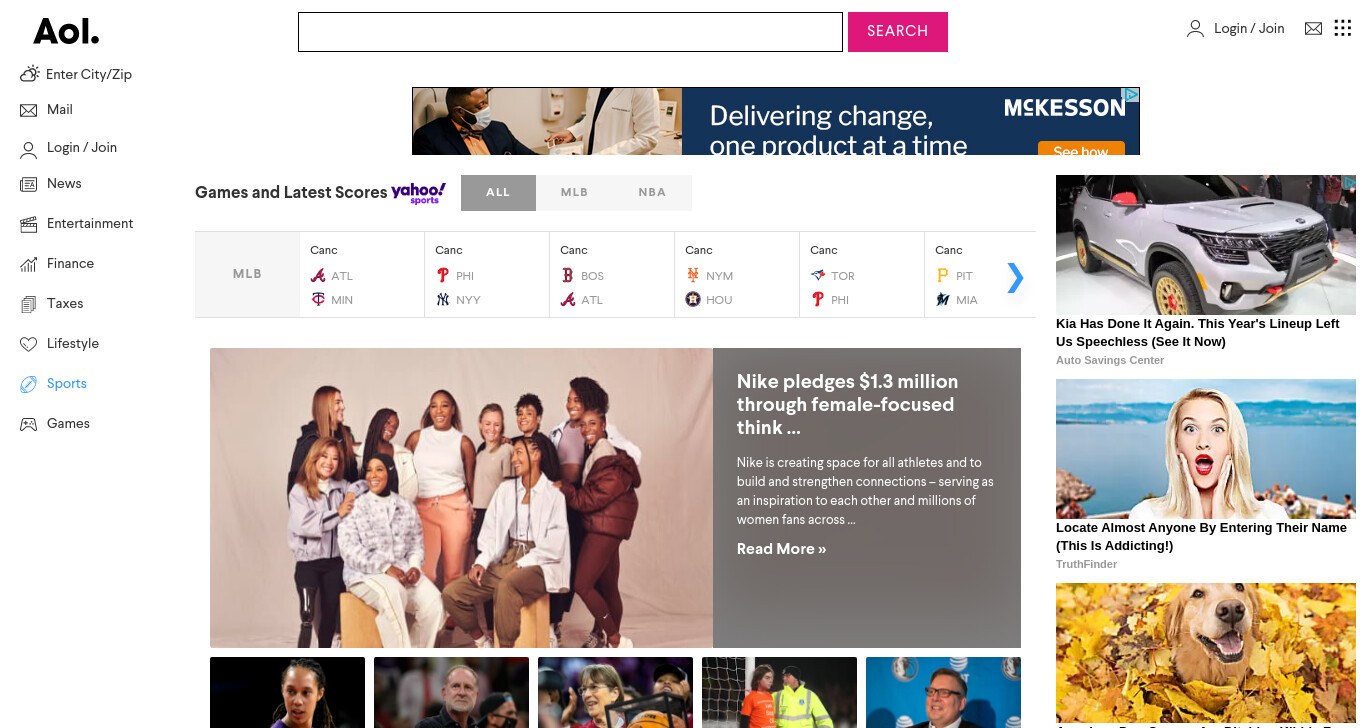
Task: Click the Entertainment clapperboard icon
Action: coord(28,224)
